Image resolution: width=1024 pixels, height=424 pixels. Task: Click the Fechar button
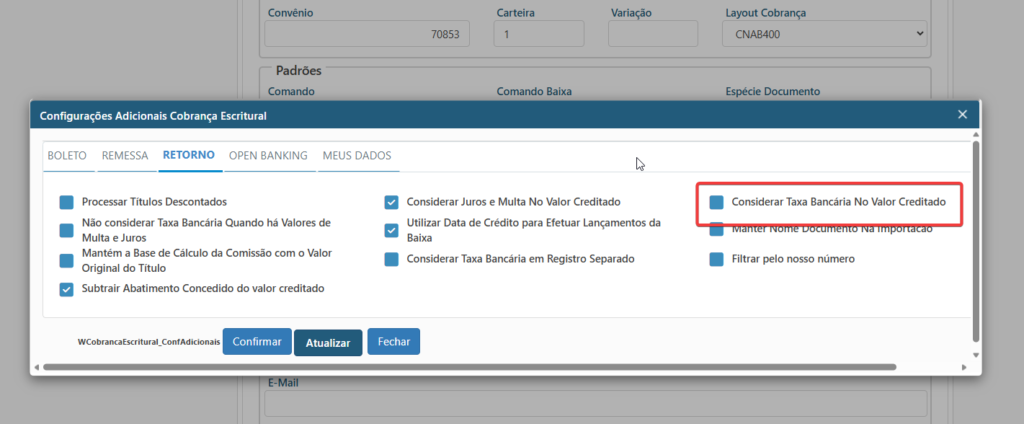point(394,342)
